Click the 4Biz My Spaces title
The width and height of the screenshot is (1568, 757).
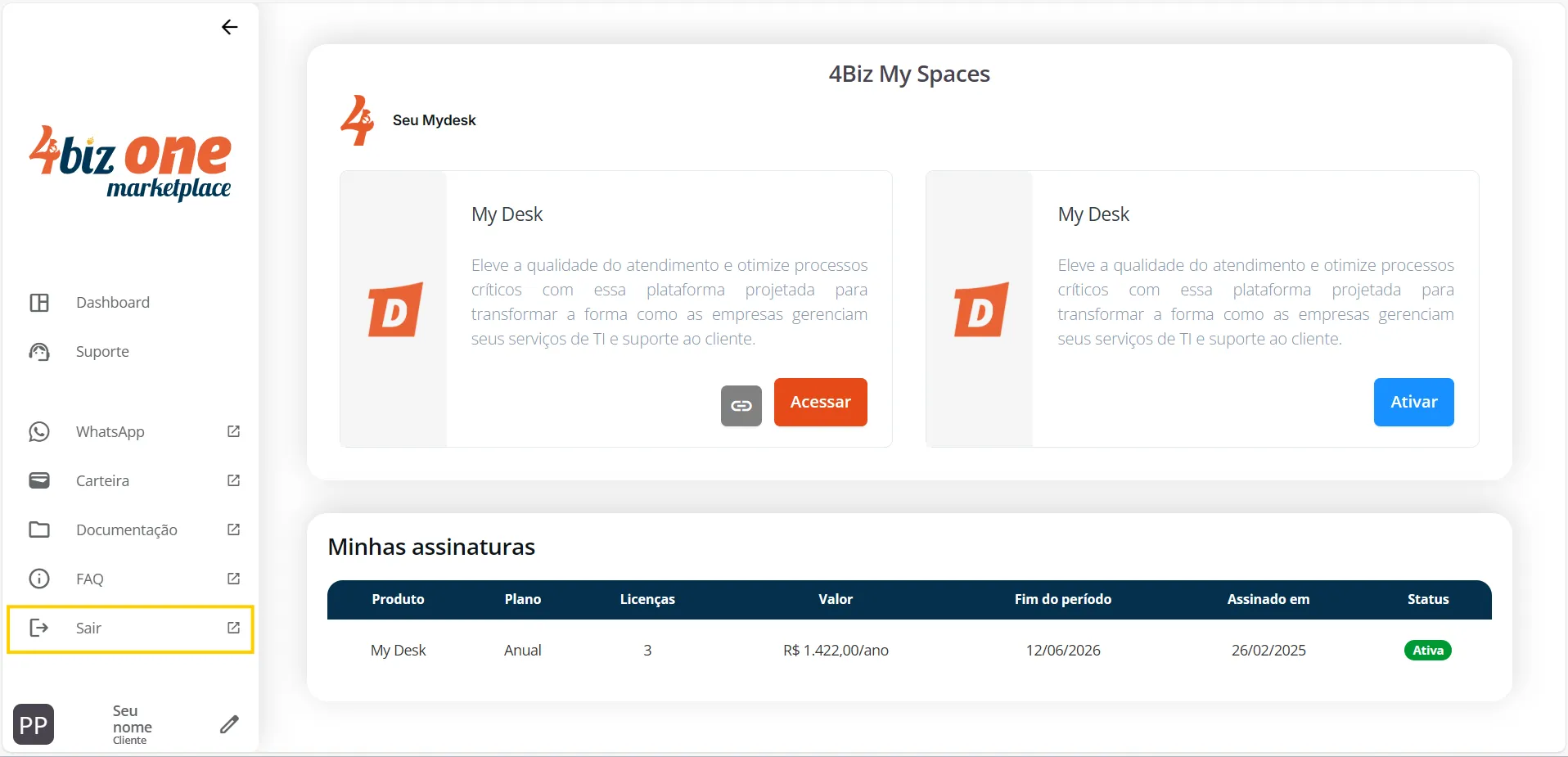[909, 74]
